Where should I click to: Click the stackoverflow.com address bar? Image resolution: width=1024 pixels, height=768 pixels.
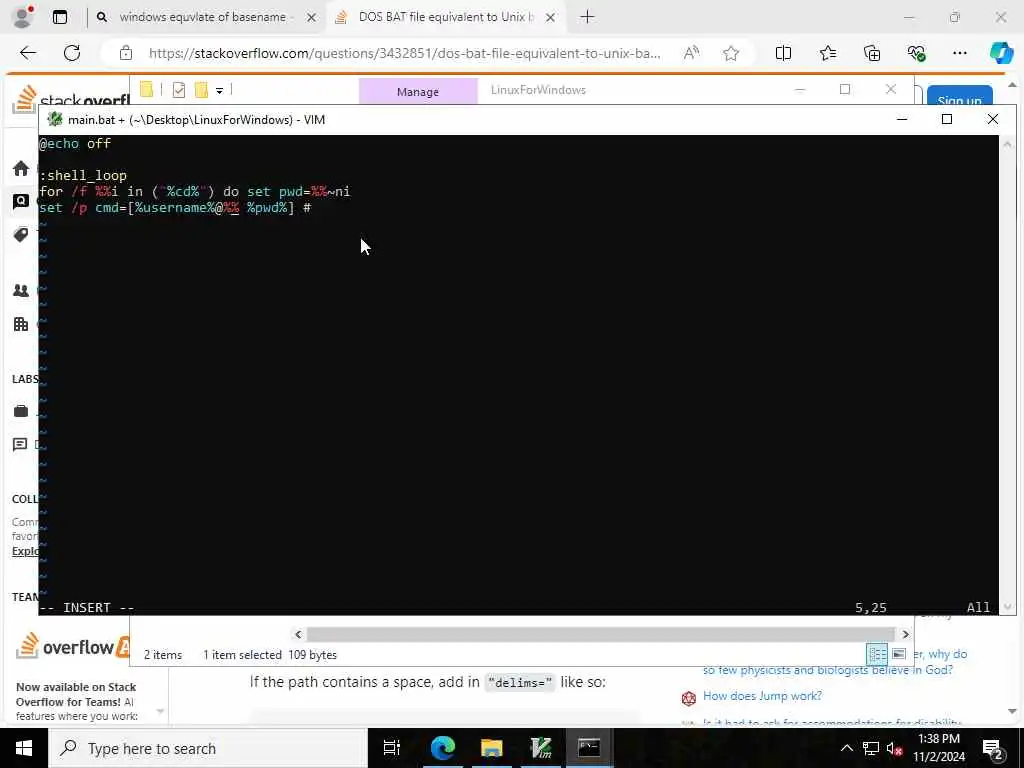click(x=404, y=53)
